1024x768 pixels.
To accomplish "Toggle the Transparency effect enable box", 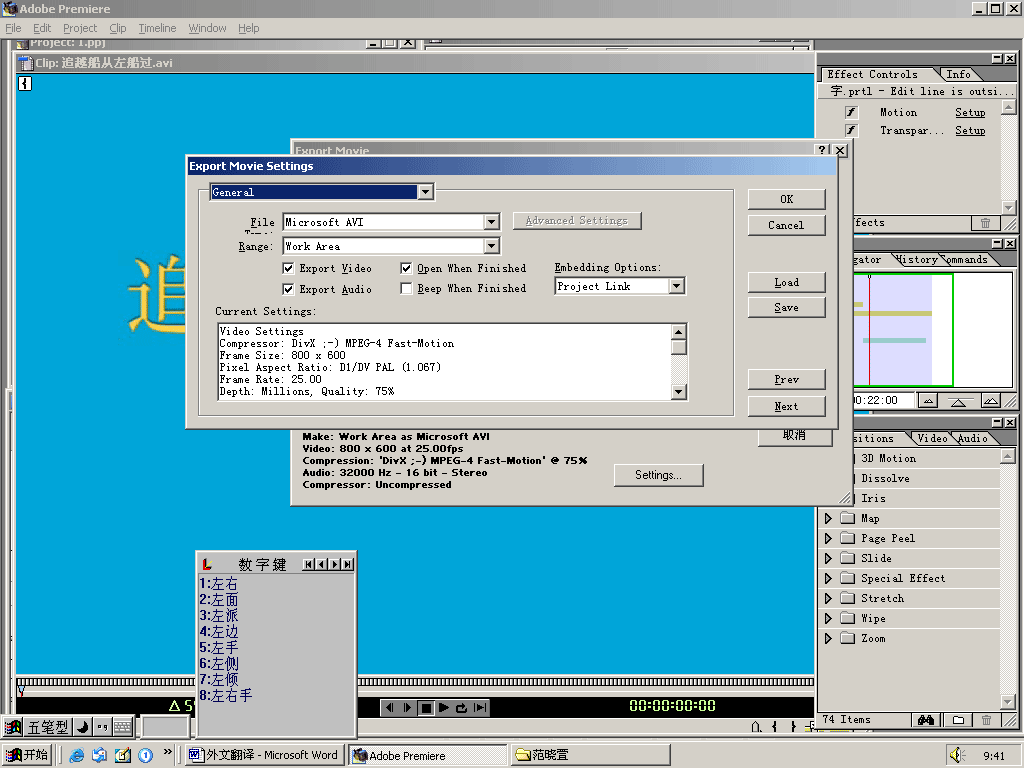I will click(851, 131).
